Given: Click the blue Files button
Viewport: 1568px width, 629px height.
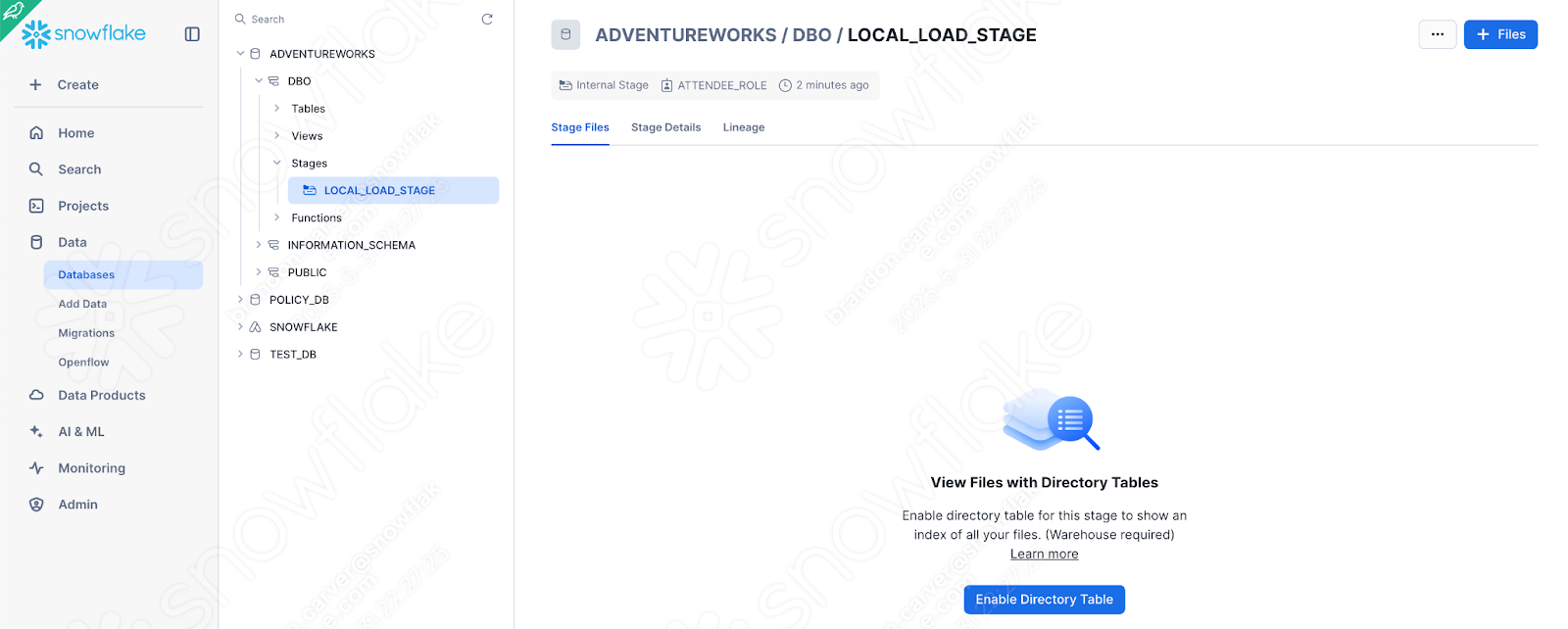Looking at the screenshot, I should pos(1499,34).
